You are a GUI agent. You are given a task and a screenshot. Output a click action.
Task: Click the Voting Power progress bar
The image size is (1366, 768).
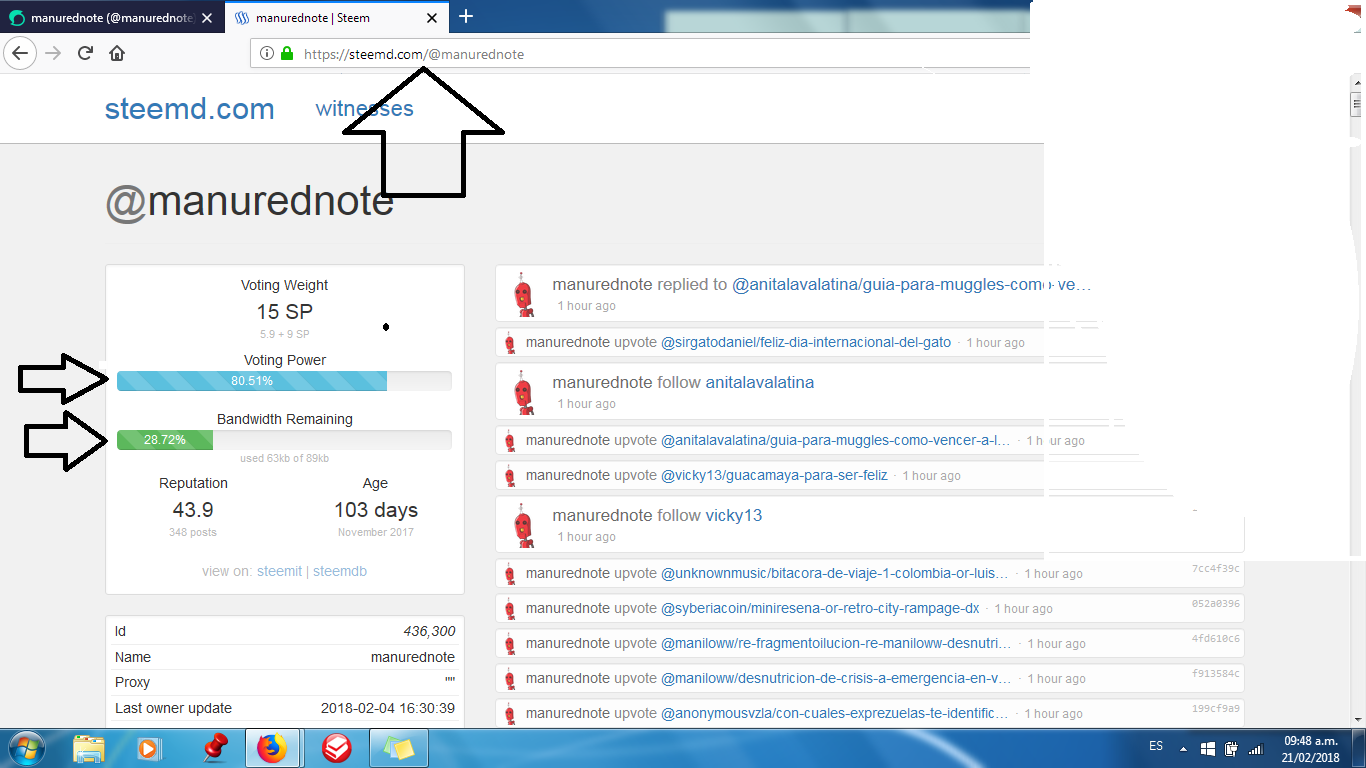point(284,381)
